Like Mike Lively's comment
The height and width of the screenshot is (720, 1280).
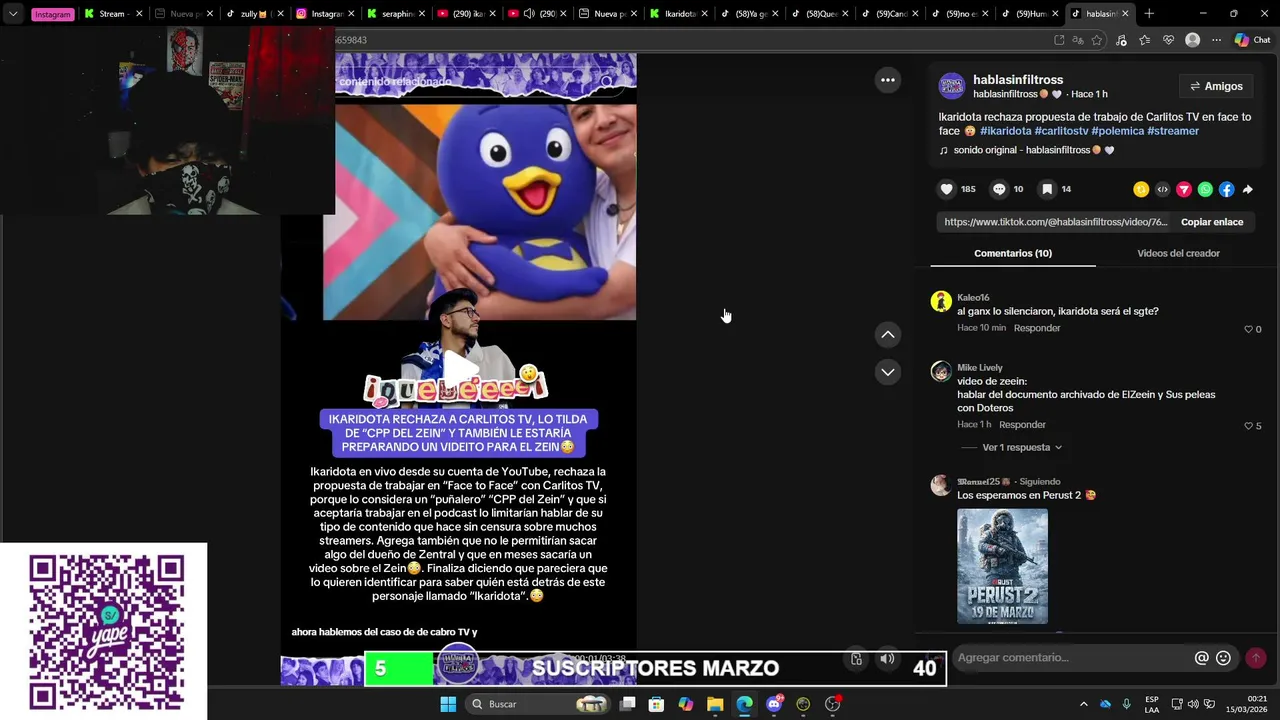[x=1248, y=426]
